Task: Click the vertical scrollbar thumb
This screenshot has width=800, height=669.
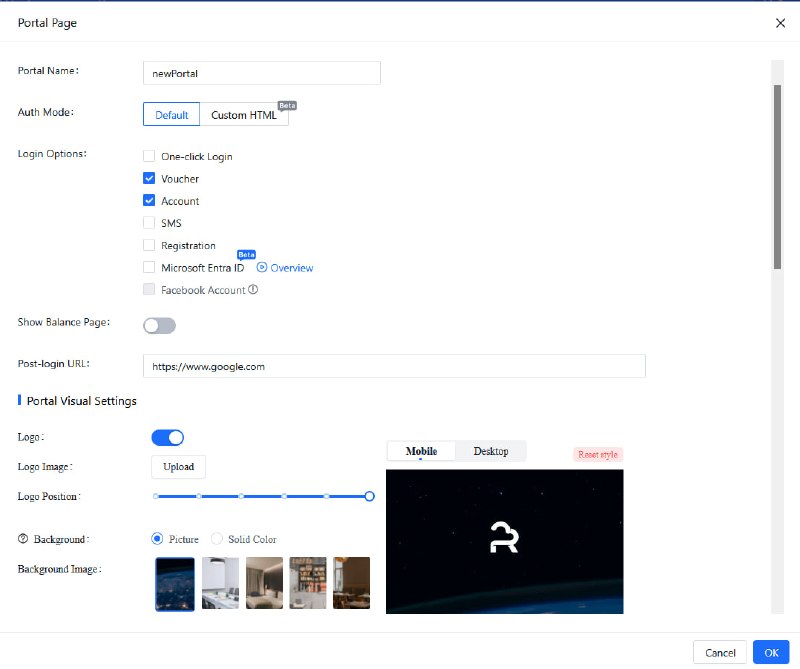Action: [777, 177]
